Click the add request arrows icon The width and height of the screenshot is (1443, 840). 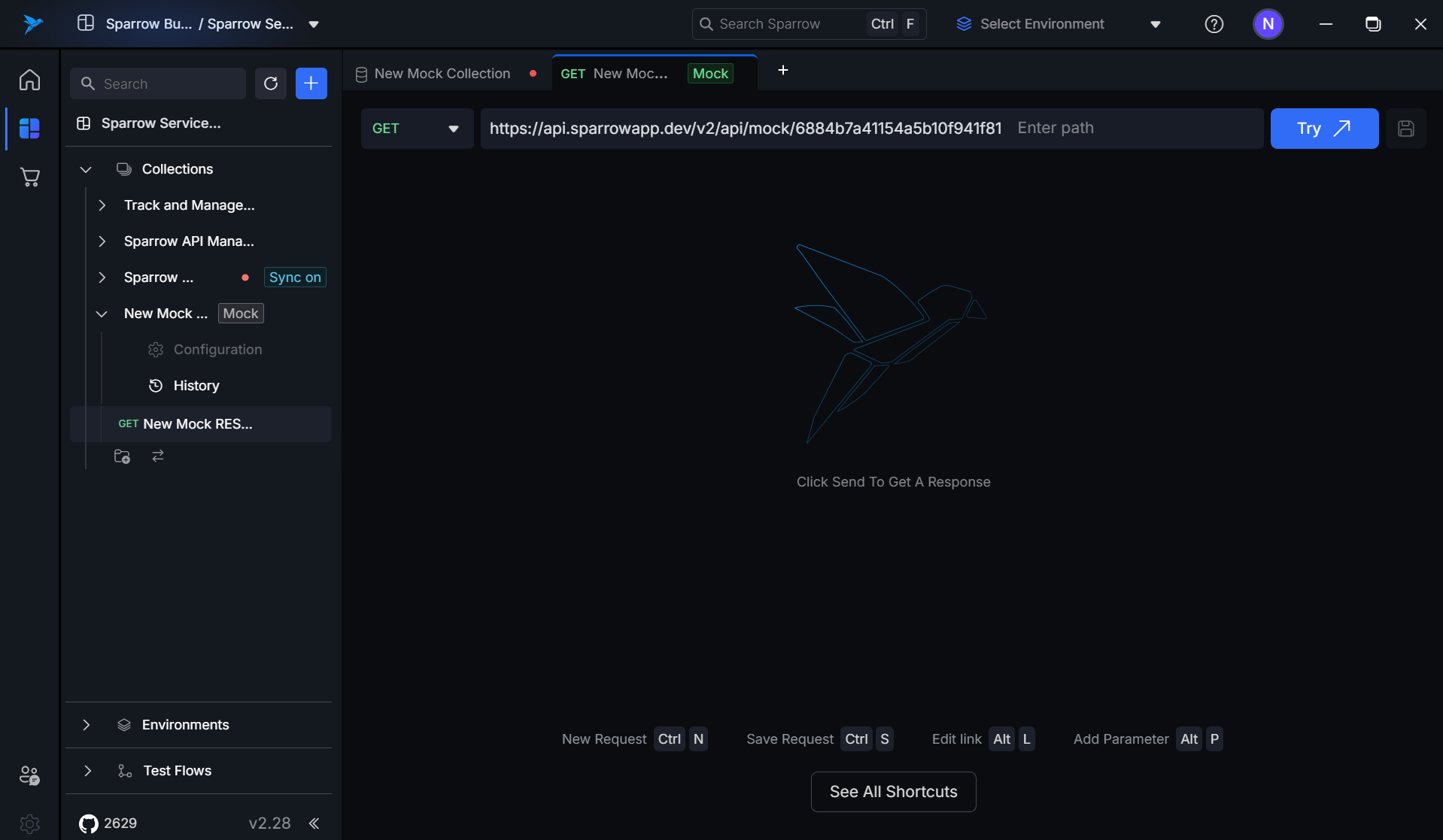pyautogui.click(x=158, y=456)
